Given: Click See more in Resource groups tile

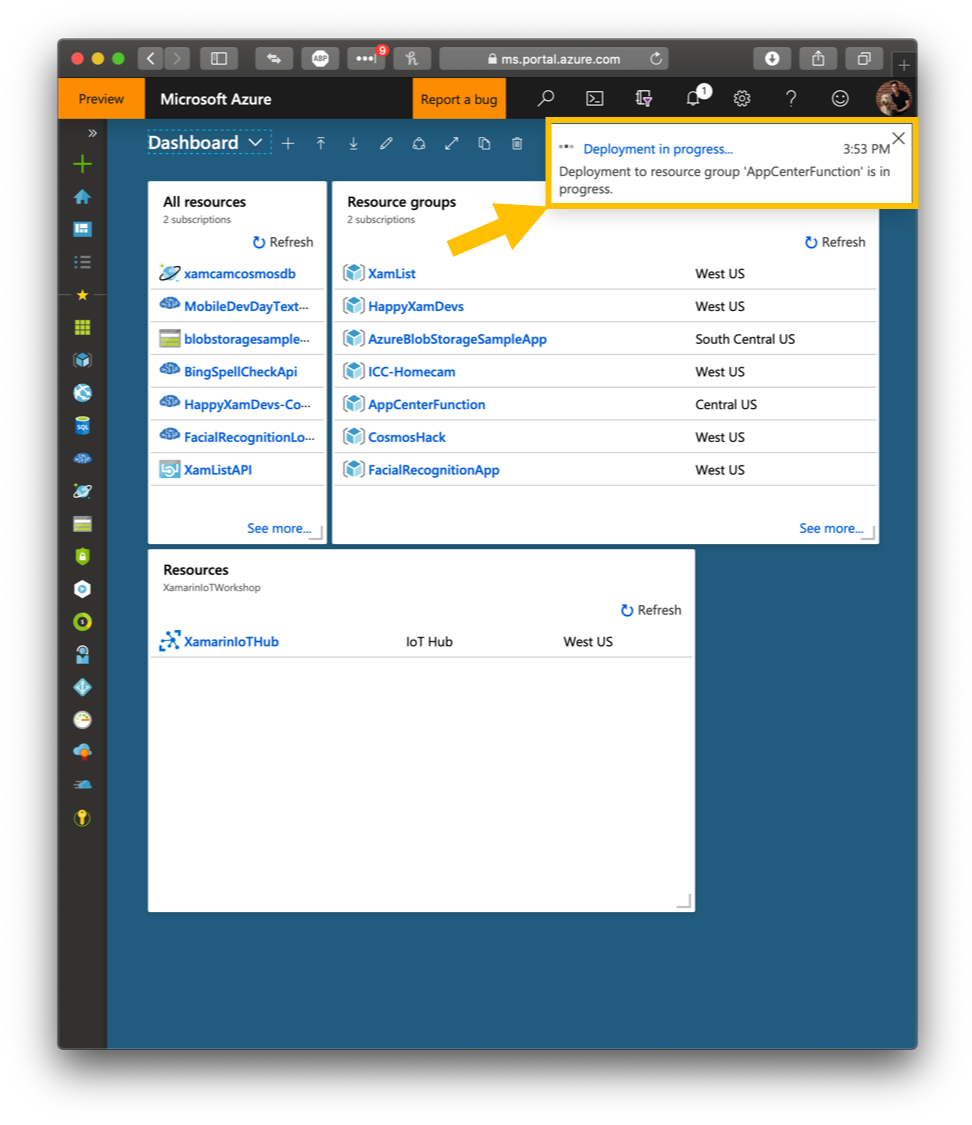Looking at the screenshot, I should [831, 528].
